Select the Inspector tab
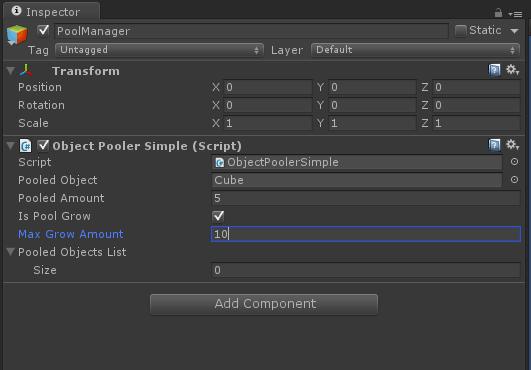The height and width of the screenshot is (370, 531). coord(51,12)
